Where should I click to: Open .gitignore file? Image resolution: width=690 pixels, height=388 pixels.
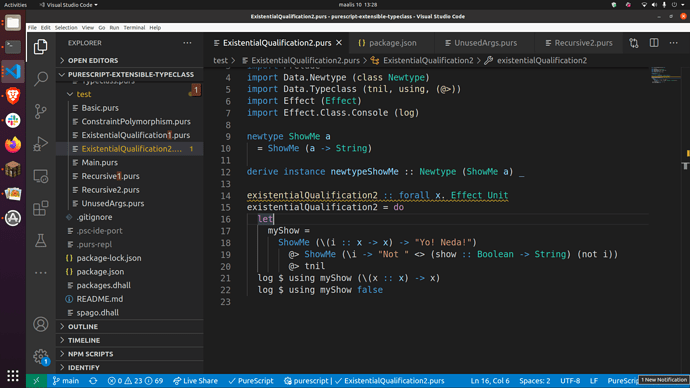tap(94, 217)
